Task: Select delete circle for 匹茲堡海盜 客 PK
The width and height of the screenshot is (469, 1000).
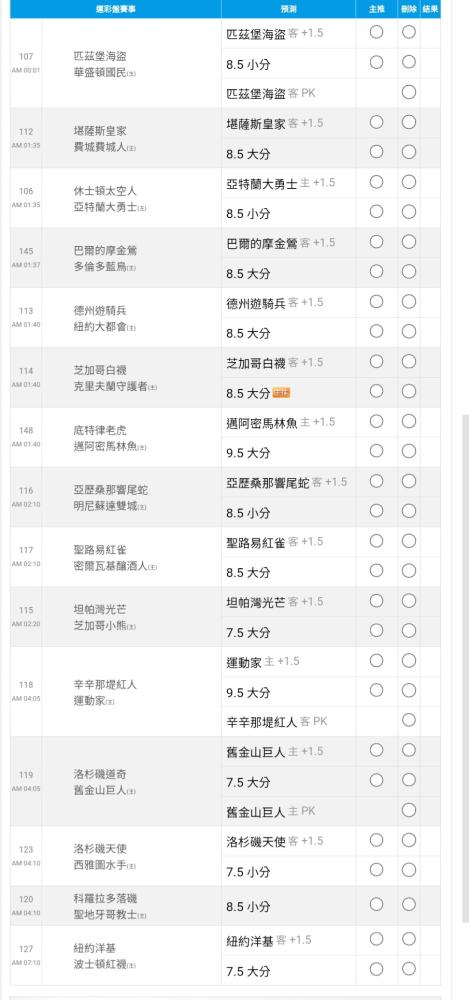Action: click(409, 92)
